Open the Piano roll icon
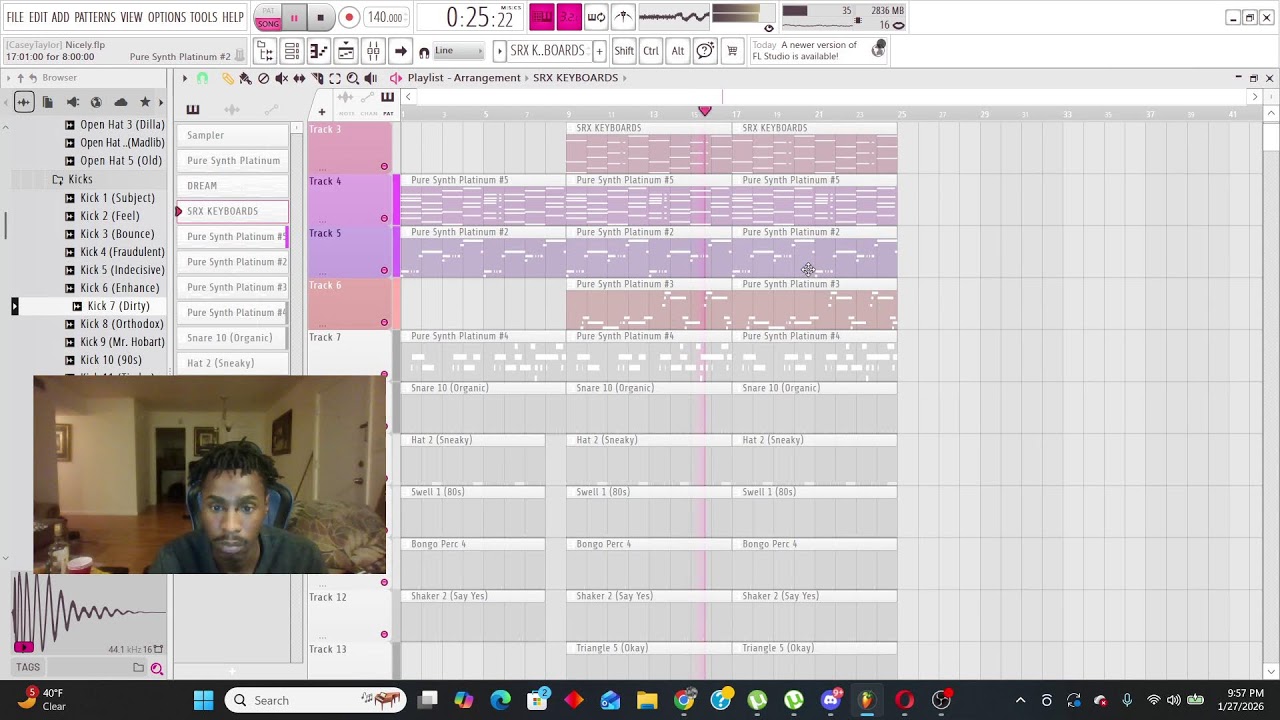 [x=318, y=51]
